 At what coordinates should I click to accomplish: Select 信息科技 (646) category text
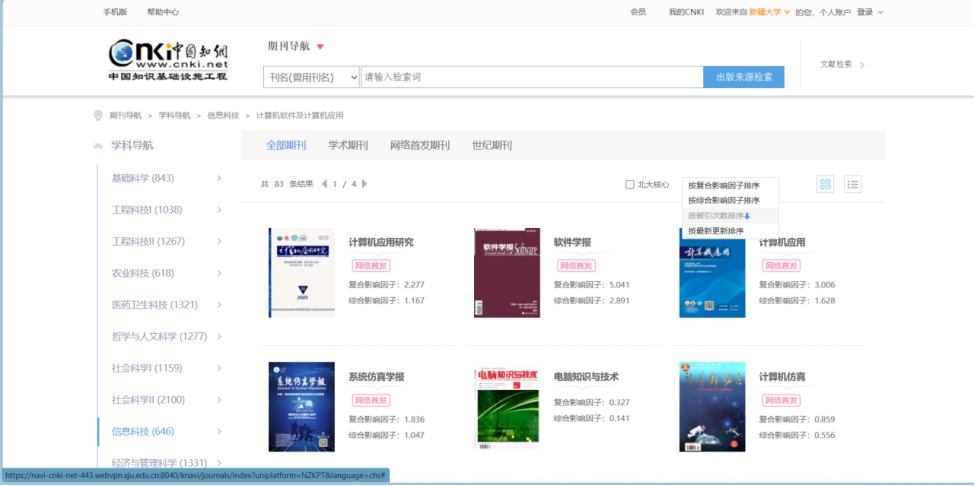[143, 431]
